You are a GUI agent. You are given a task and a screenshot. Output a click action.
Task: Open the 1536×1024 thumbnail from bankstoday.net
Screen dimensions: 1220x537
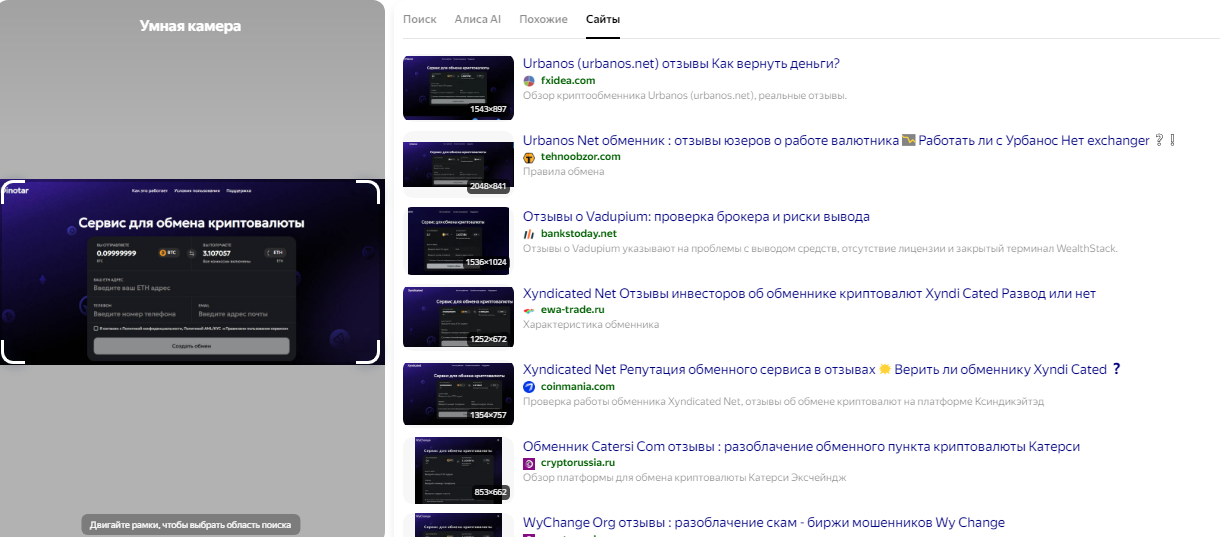(x=459, y=240)
